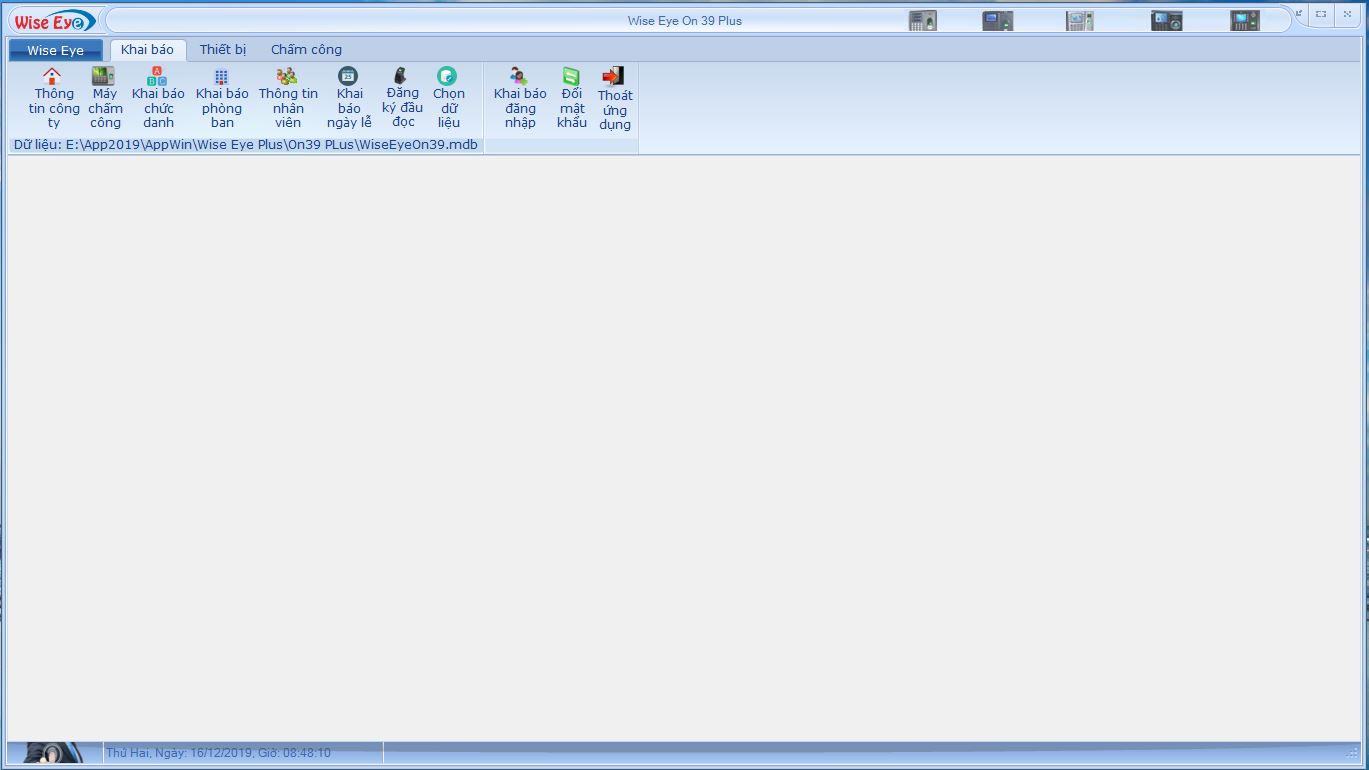Click Khai báo ngày lễ calendar icon

348,76
